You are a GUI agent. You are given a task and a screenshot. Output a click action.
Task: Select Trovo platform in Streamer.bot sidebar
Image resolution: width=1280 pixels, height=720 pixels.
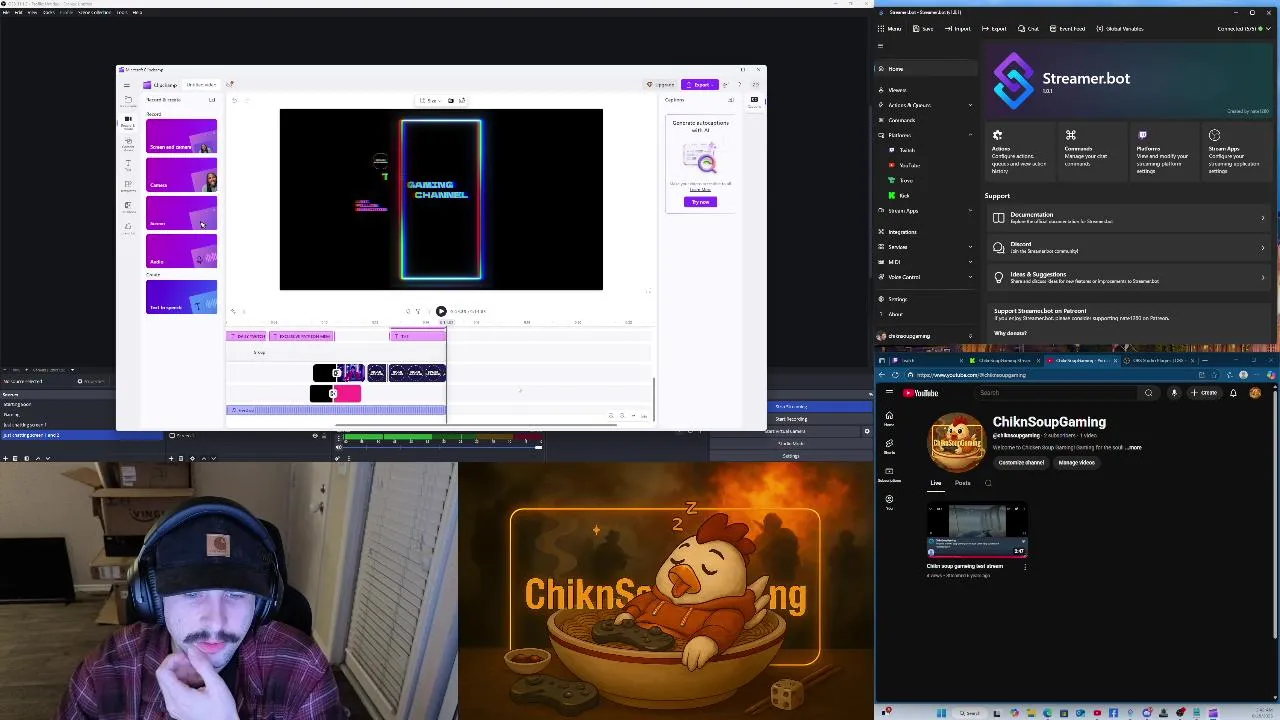coord(905,180)
